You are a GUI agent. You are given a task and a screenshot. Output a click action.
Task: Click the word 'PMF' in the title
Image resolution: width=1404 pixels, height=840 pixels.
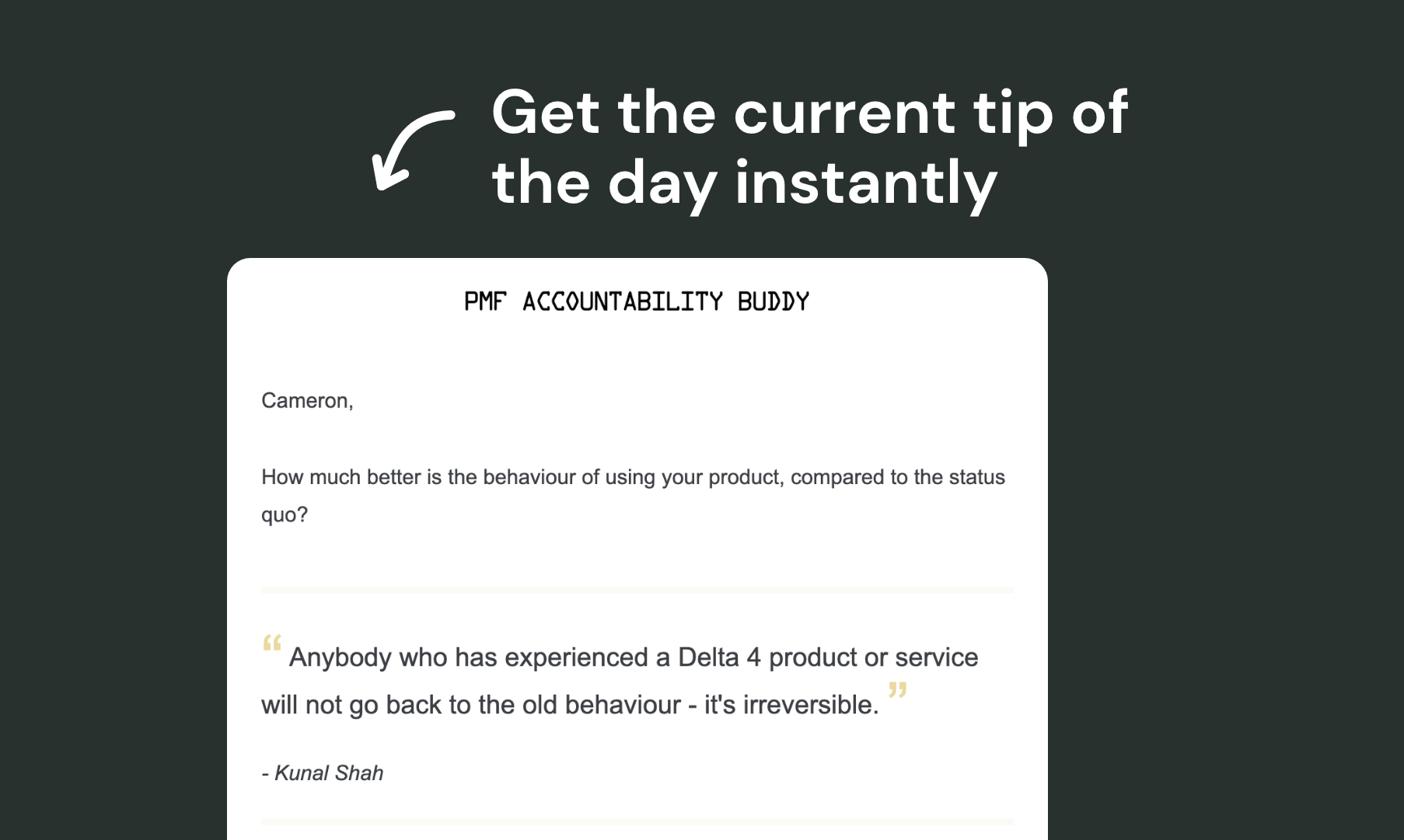[x=485, y=301]
